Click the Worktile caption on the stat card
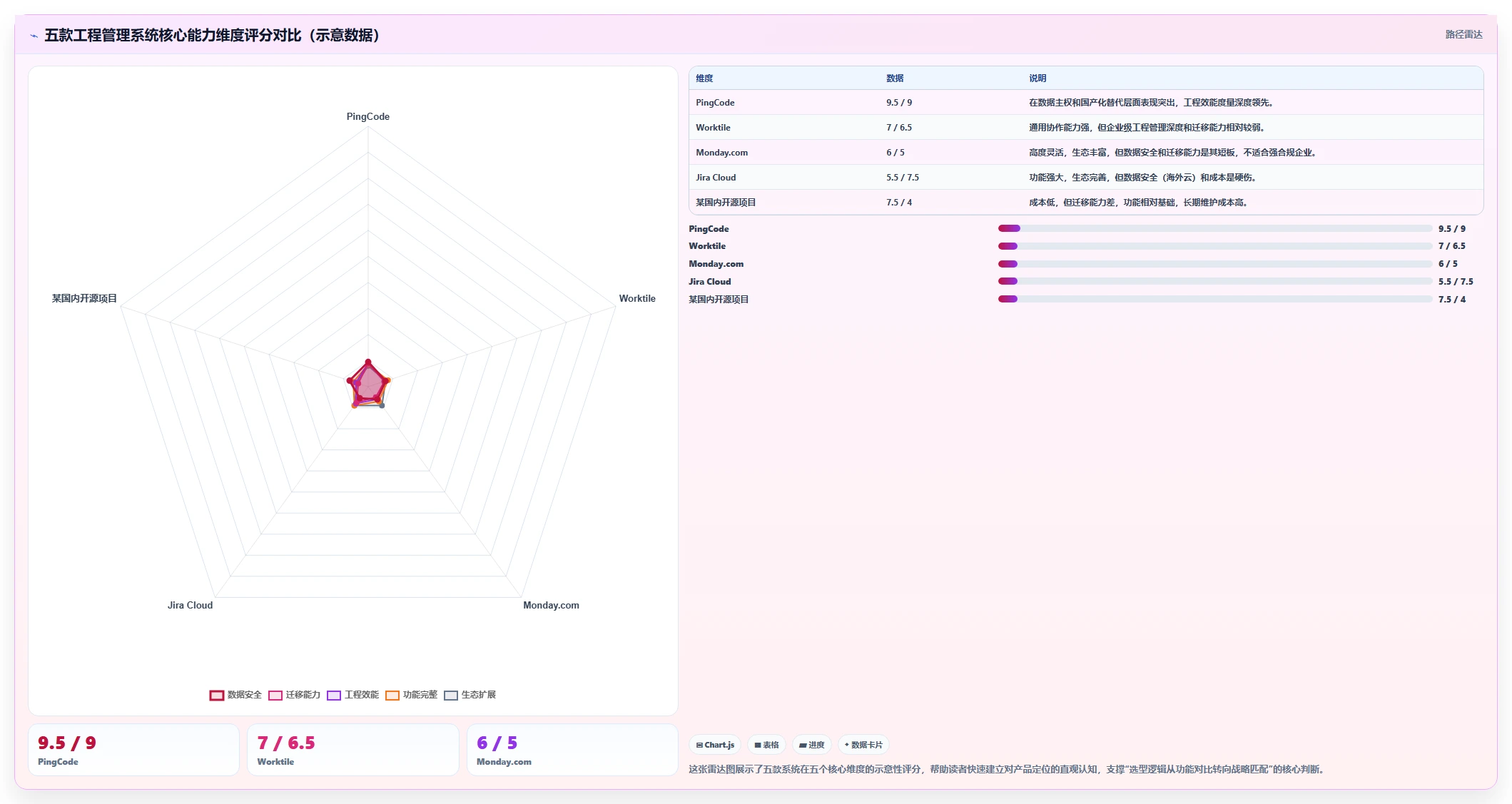 click(275, 762)
